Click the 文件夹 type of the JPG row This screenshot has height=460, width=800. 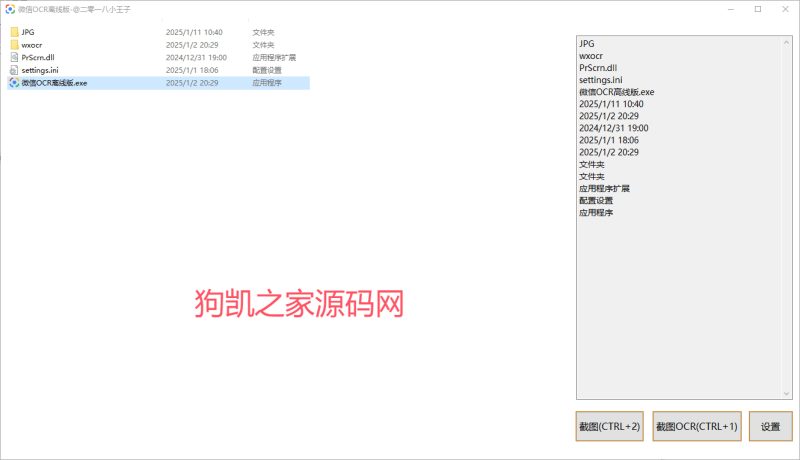(x=263, y=32)
